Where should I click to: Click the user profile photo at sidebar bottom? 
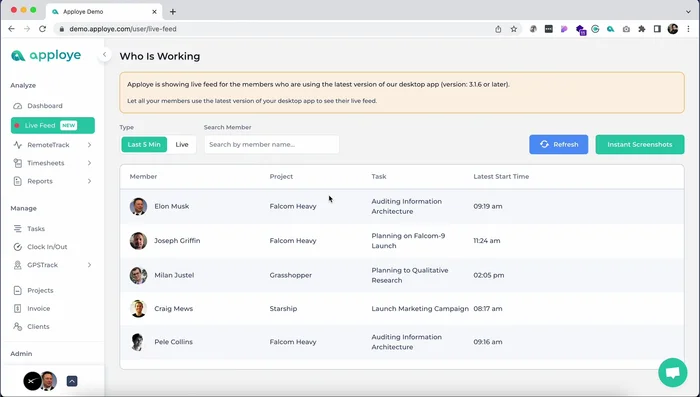coord(49,381)
